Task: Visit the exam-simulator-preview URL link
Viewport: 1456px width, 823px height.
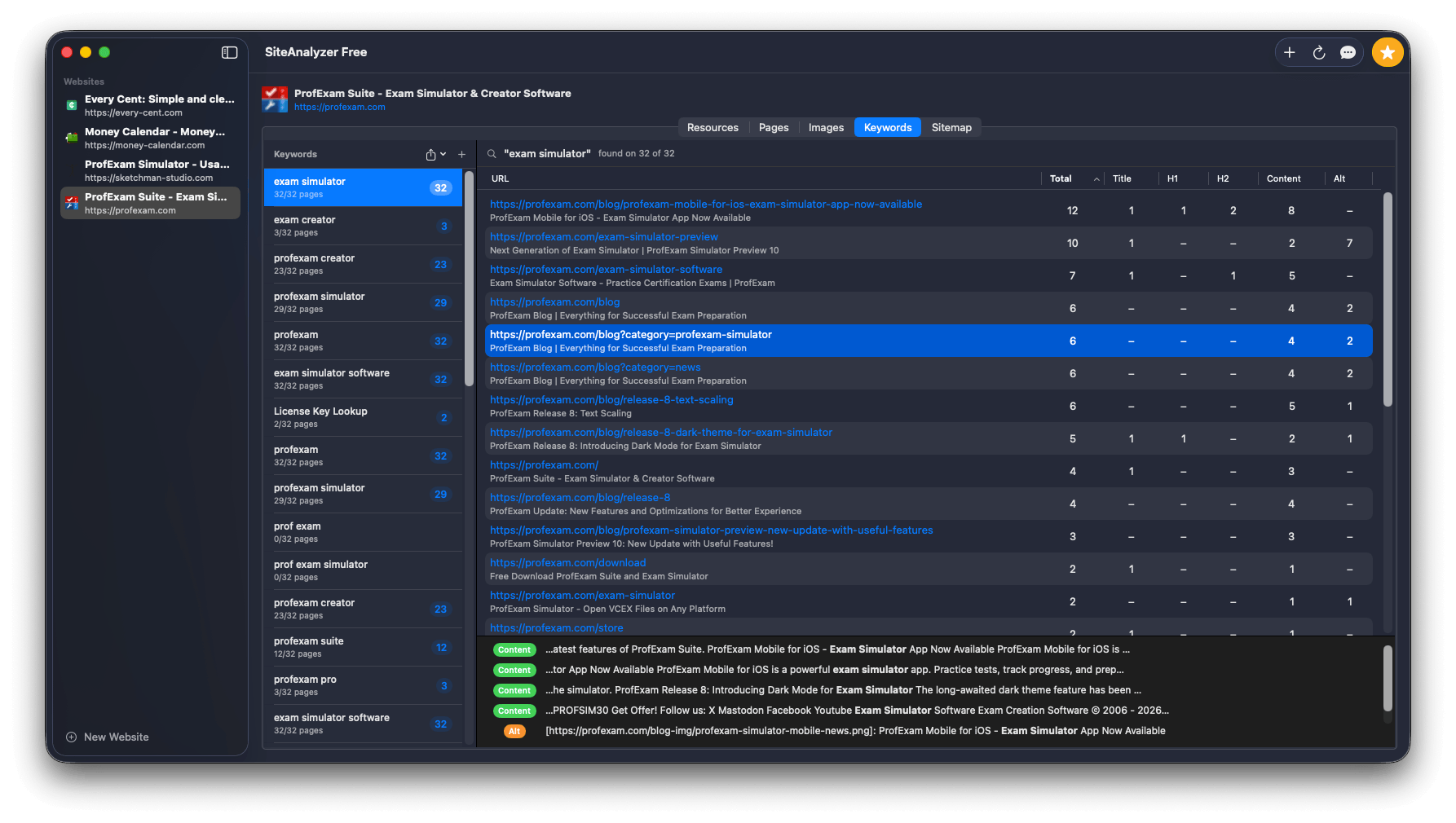Action: (x=603, y=236)
